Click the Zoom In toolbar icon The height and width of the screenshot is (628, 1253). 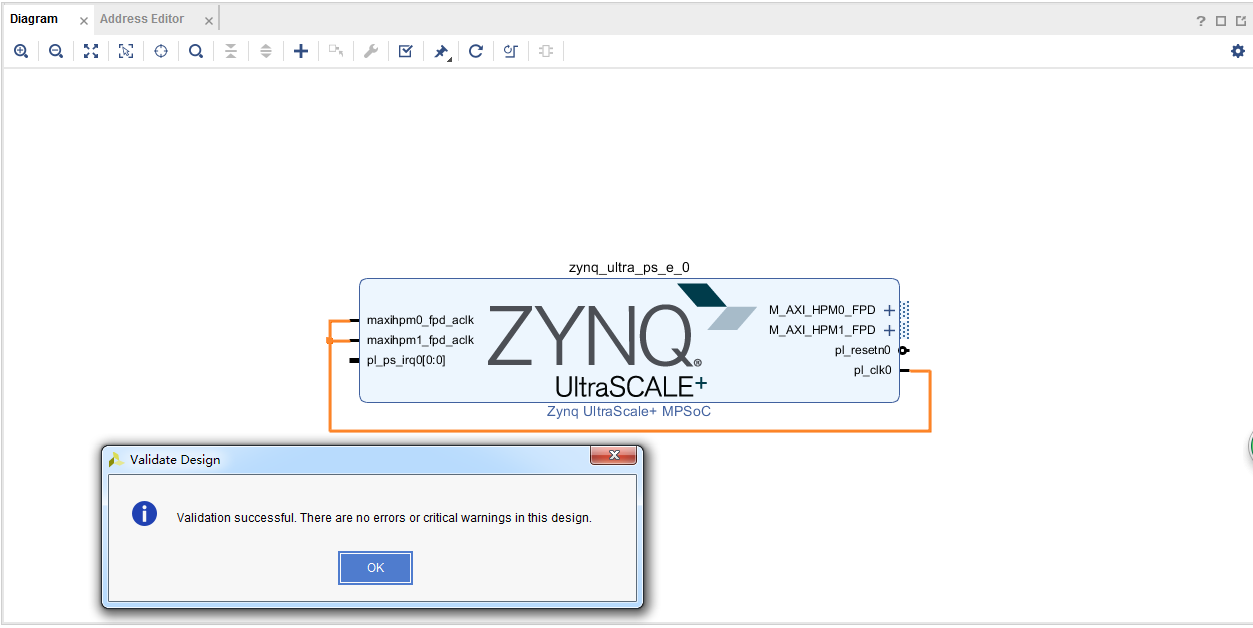pyautogui.click(x=21, y=51)
